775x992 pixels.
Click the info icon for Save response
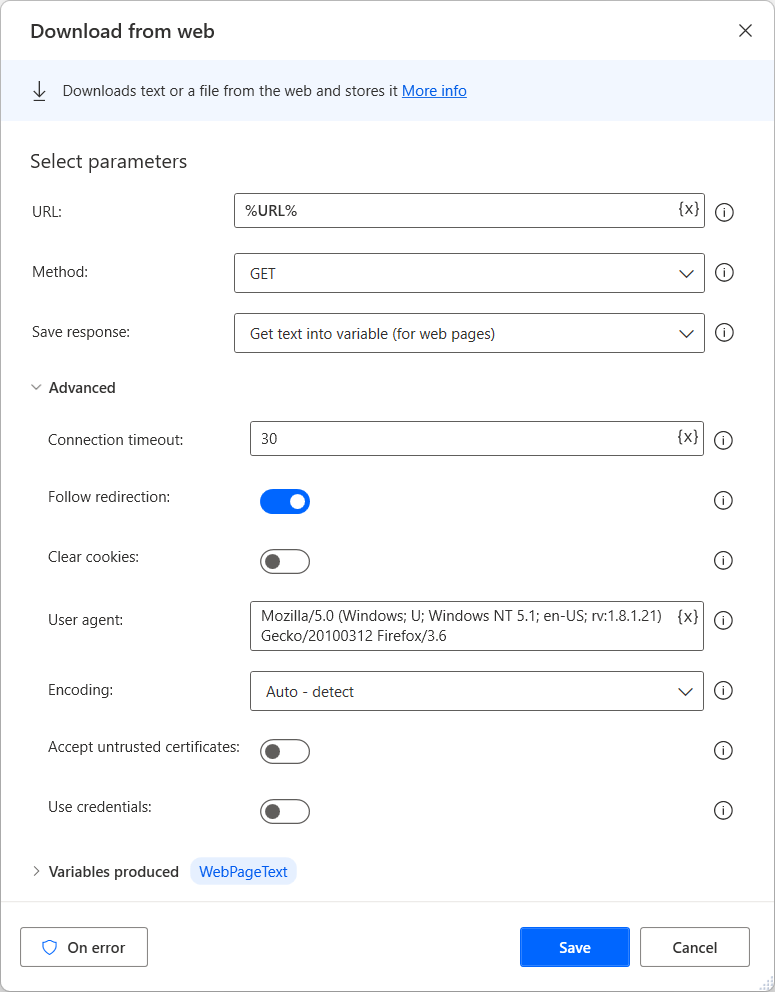point(725,332)
